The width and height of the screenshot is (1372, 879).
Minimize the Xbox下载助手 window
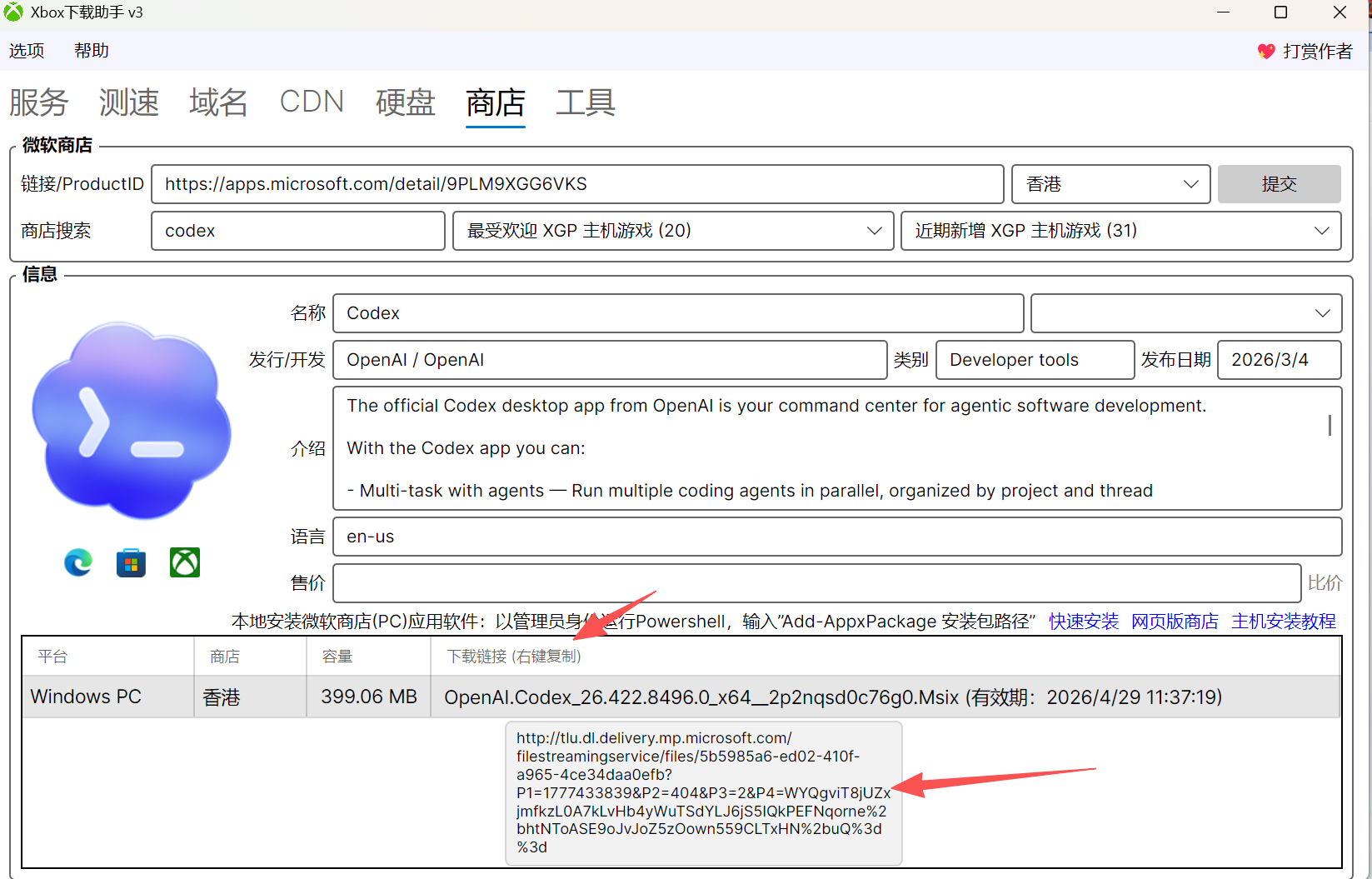(x=1223, y=12)
